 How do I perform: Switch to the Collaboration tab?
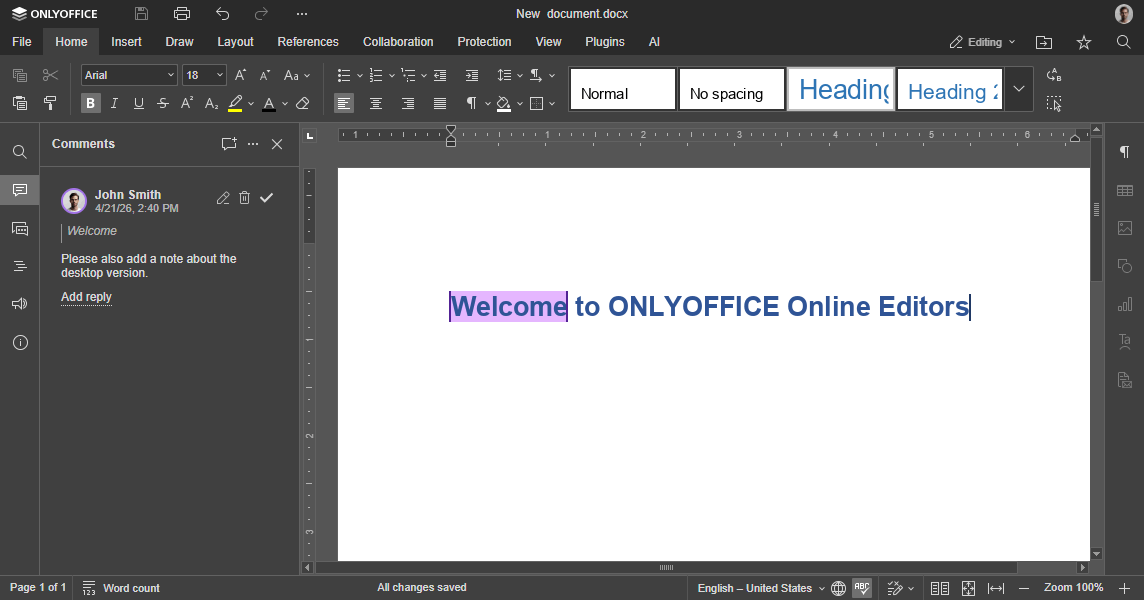tap(398, 42)
